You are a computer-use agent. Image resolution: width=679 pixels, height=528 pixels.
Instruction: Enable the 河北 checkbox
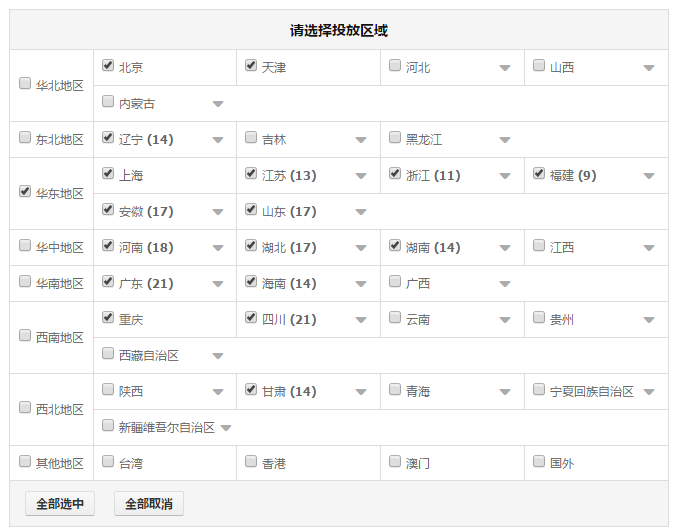click(395, 65)
